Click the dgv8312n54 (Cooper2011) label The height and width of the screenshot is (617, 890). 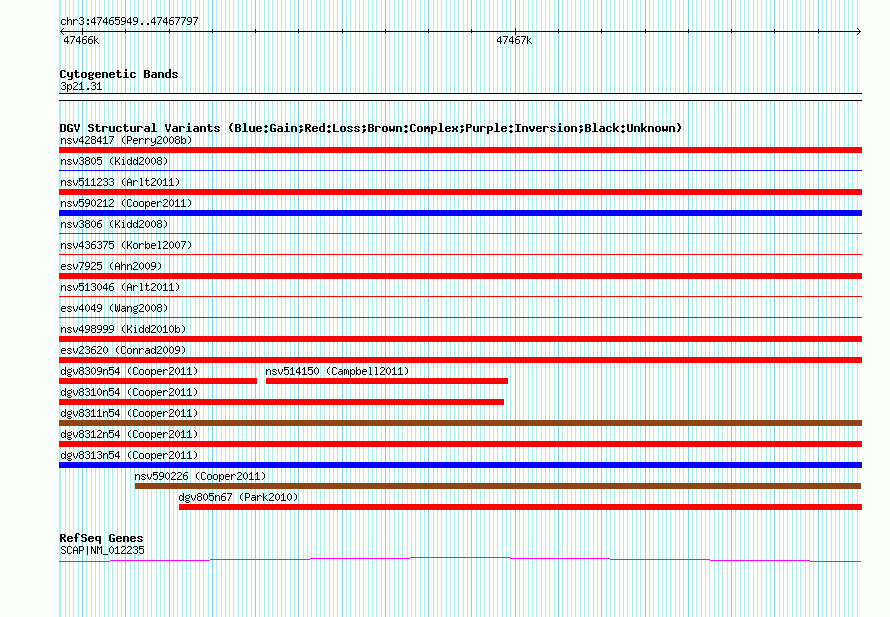pyautogui.click(x=129, y=434)
